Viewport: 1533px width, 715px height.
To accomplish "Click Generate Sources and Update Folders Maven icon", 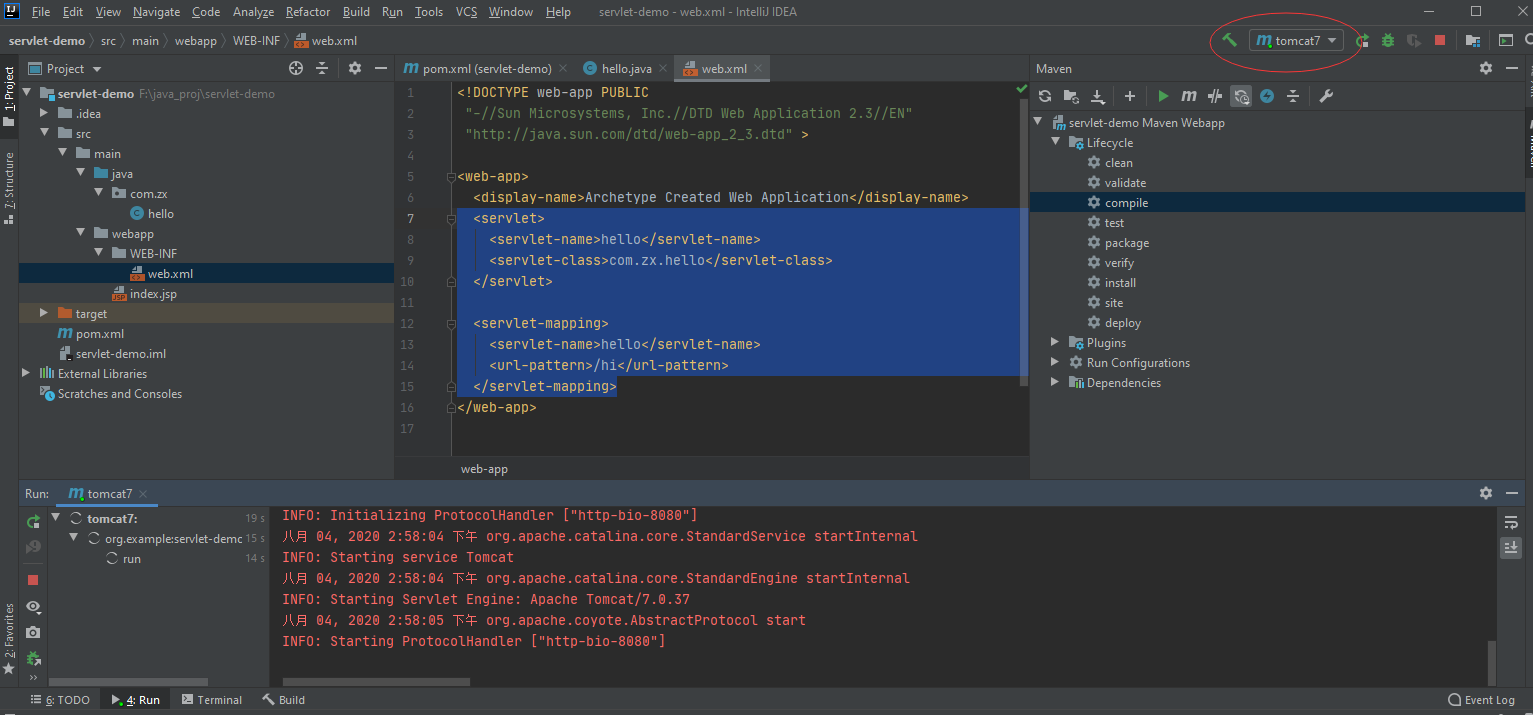I will click(x=1071, y=96).
